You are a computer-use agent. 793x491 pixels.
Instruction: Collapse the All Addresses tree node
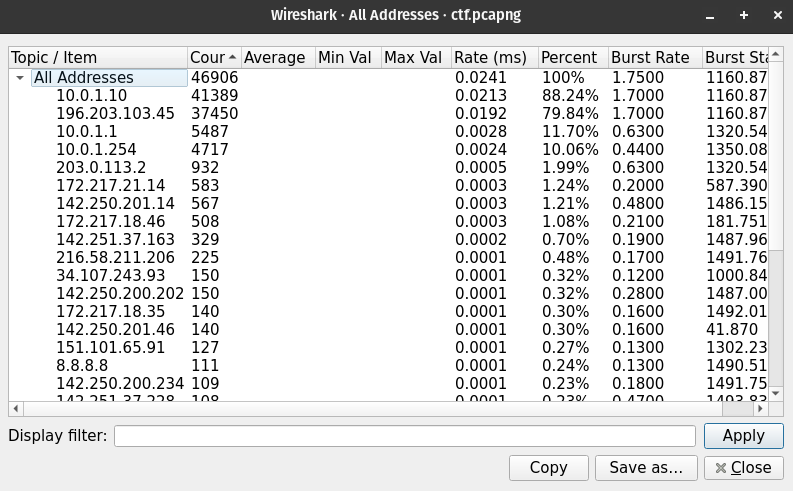20,77
